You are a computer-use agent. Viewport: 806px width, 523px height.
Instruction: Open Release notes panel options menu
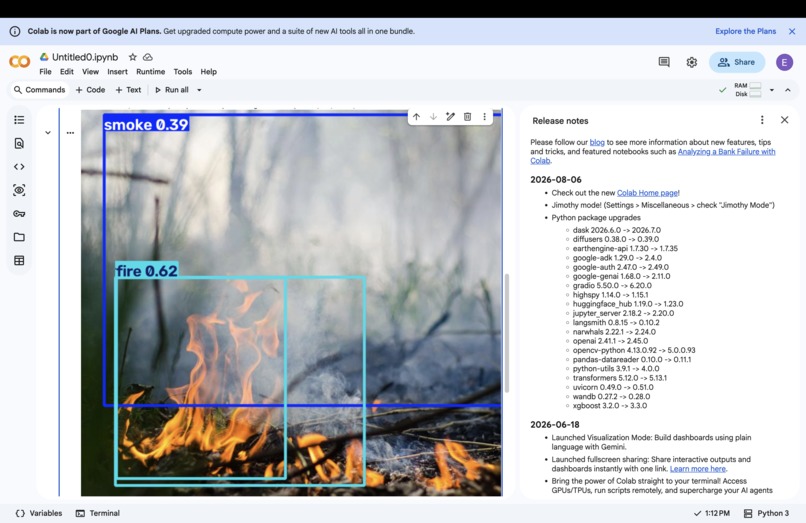click(762, 120)
